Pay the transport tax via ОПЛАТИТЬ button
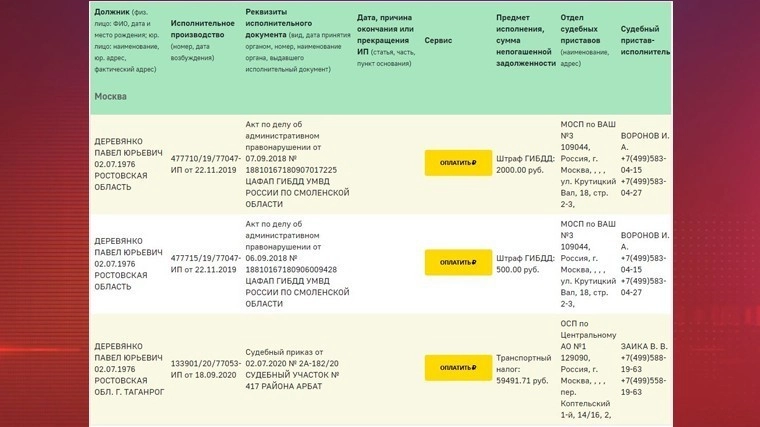 click(458, 368)
